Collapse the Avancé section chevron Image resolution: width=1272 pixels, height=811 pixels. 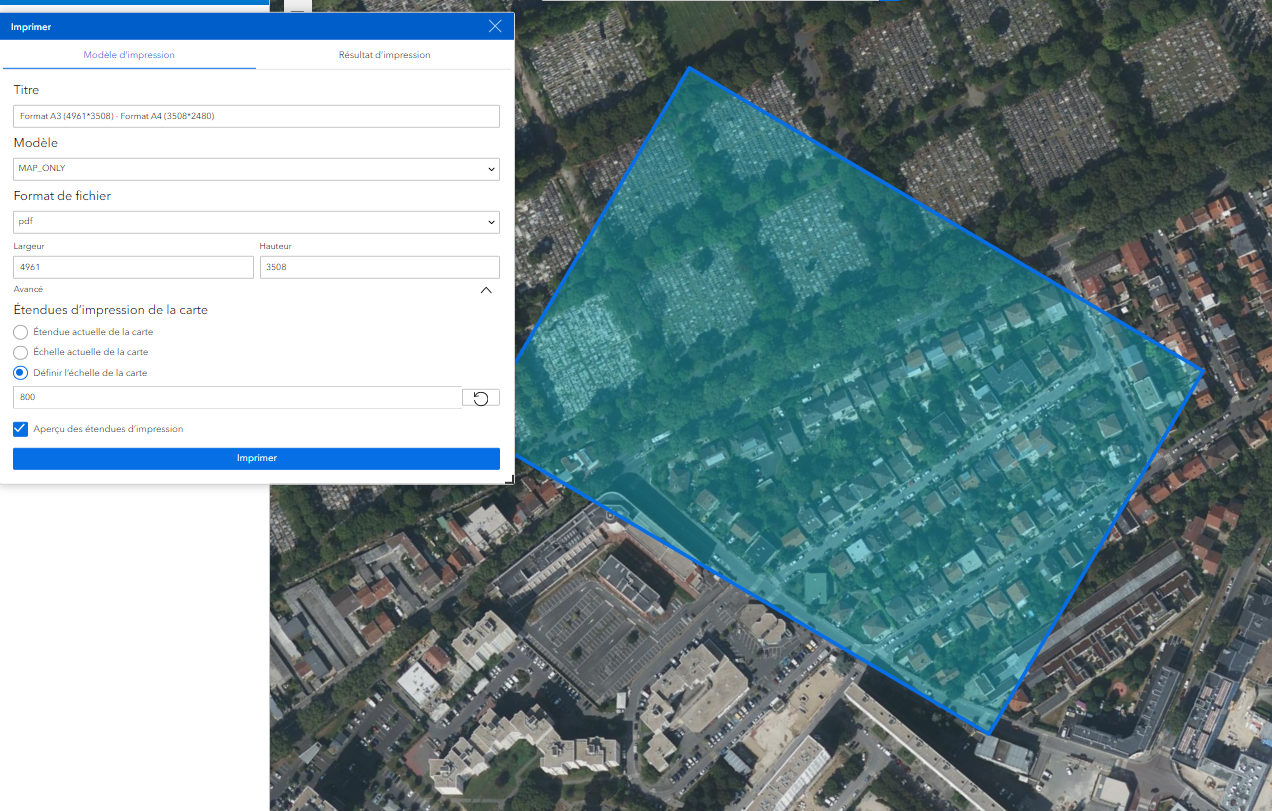point(486,289)
